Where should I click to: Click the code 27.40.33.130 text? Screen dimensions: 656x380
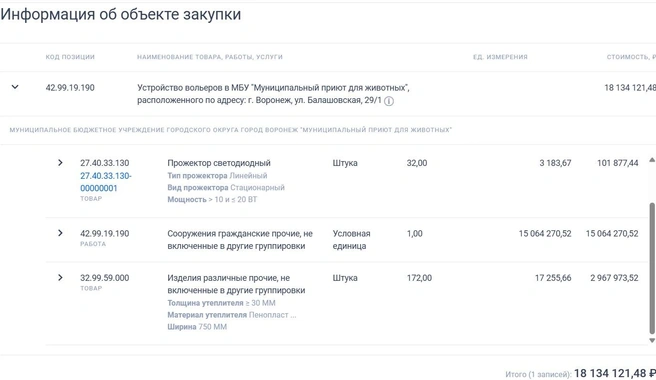105,163
